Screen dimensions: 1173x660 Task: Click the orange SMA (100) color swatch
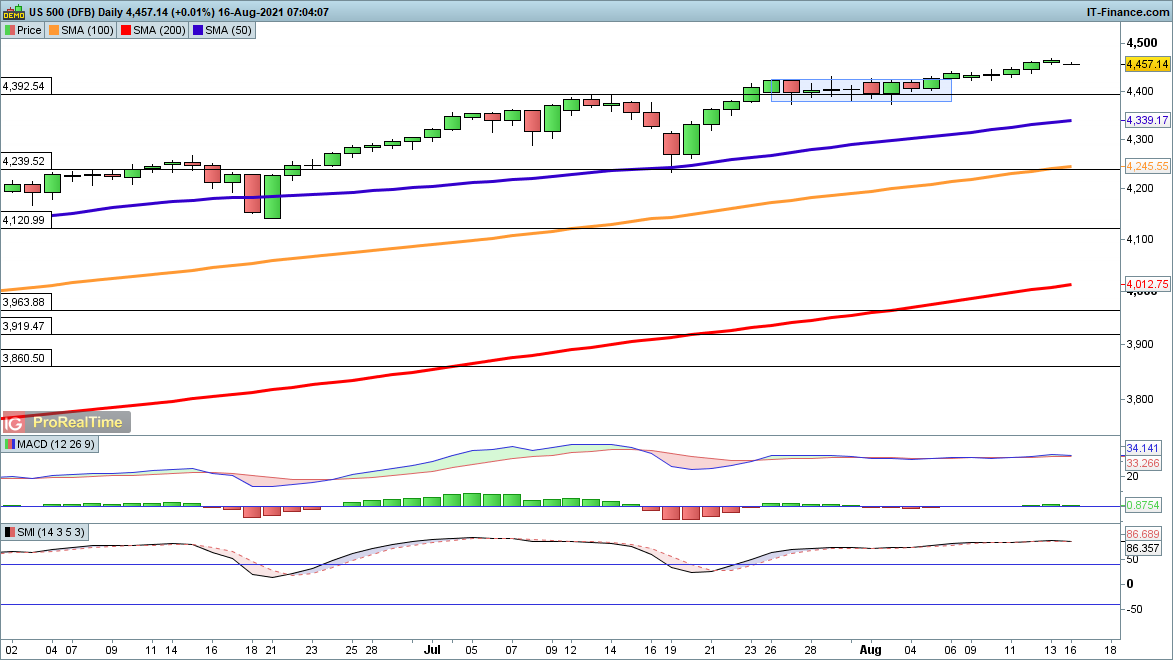(x=55, y=31)
